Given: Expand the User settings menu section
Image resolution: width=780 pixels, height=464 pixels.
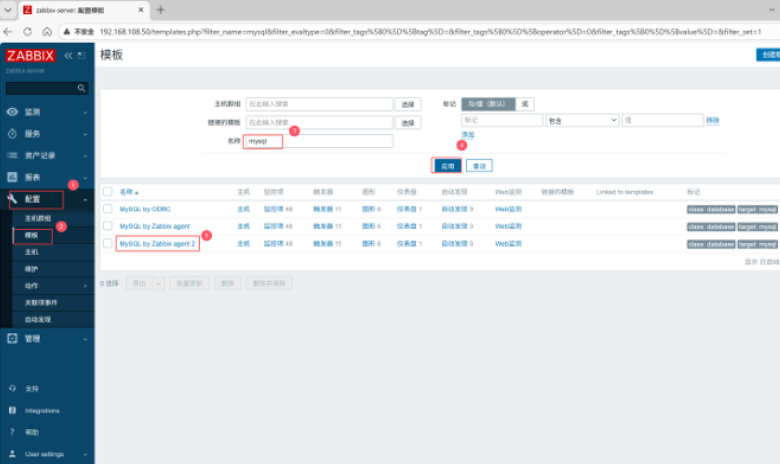Looking at the screenshot, I should coord(86,455).
